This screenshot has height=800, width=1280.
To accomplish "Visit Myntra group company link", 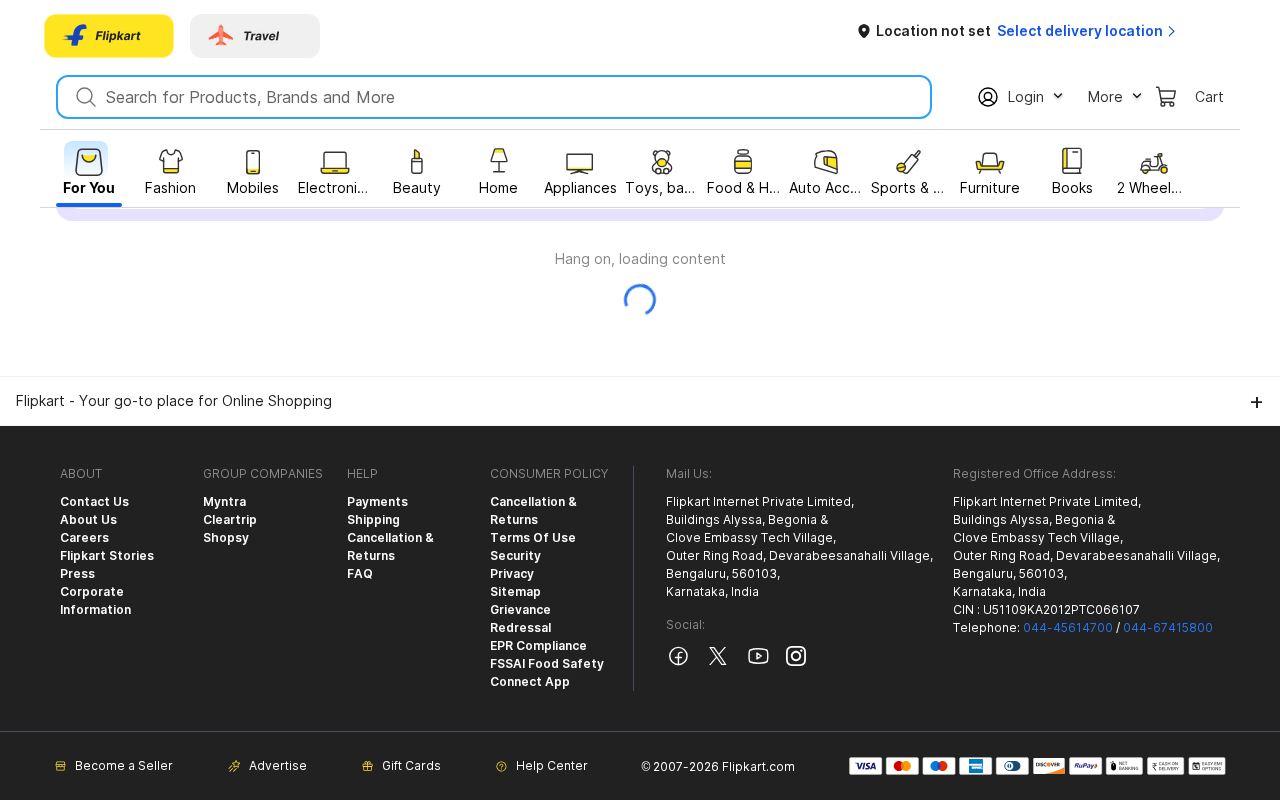I will click(x=224, y=502).
